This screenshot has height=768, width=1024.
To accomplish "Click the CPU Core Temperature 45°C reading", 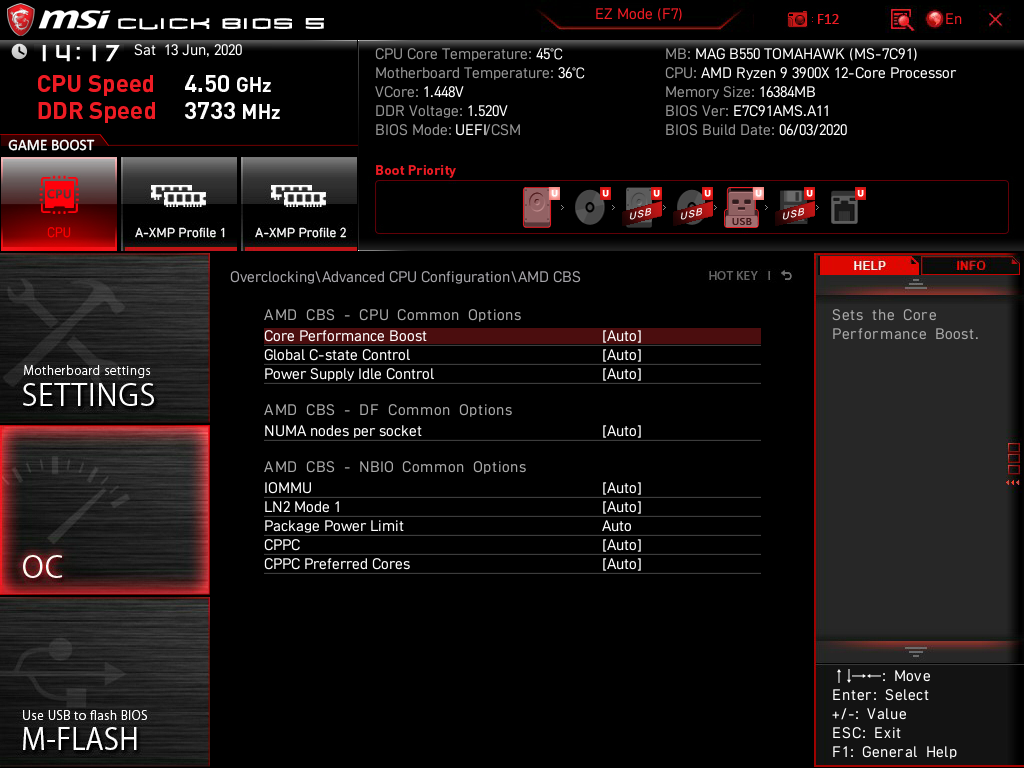I will tap(469, 54).
